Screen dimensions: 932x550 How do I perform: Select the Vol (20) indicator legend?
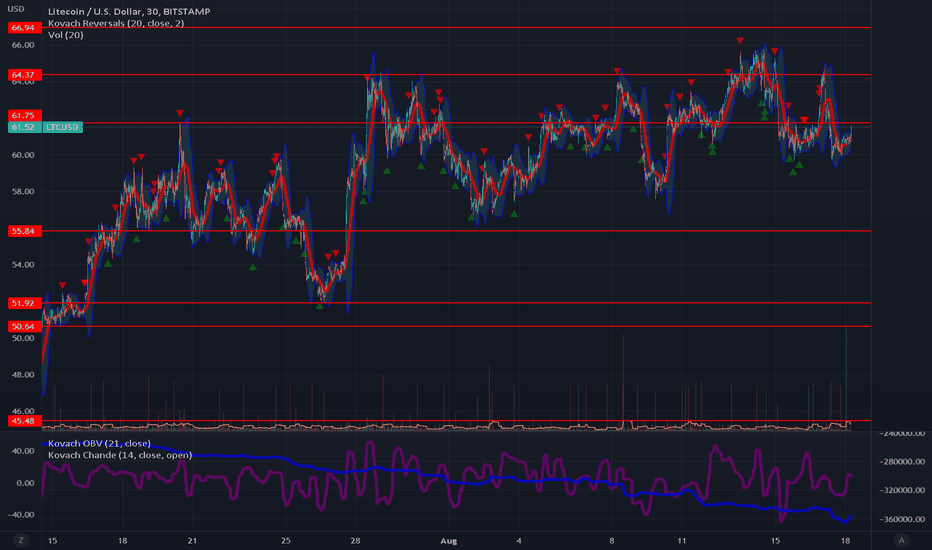65,35
